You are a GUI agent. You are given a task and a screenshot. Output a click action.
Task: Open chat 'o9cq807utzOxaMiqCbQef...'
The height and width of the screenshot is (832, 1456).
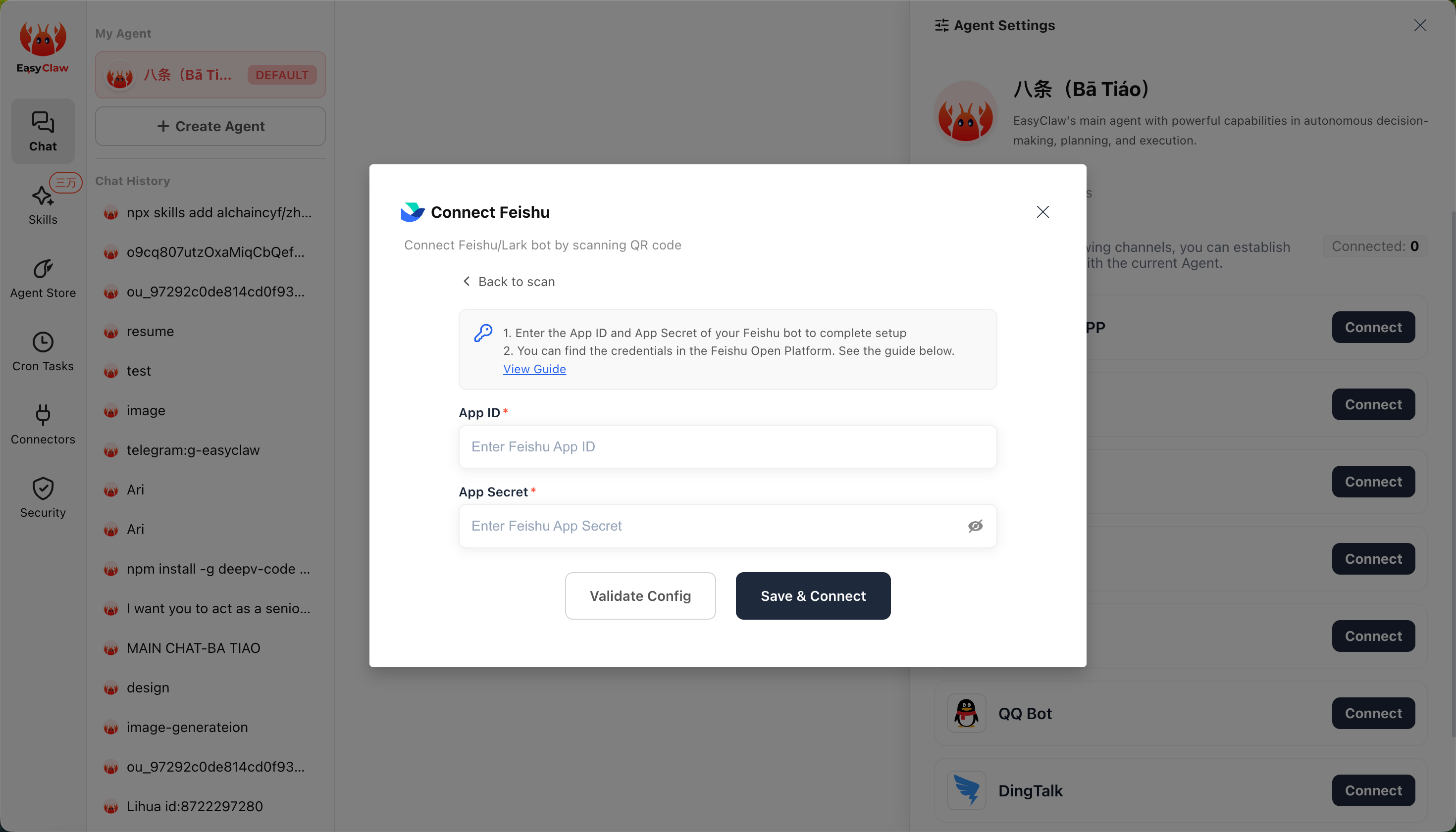point(210,252)
